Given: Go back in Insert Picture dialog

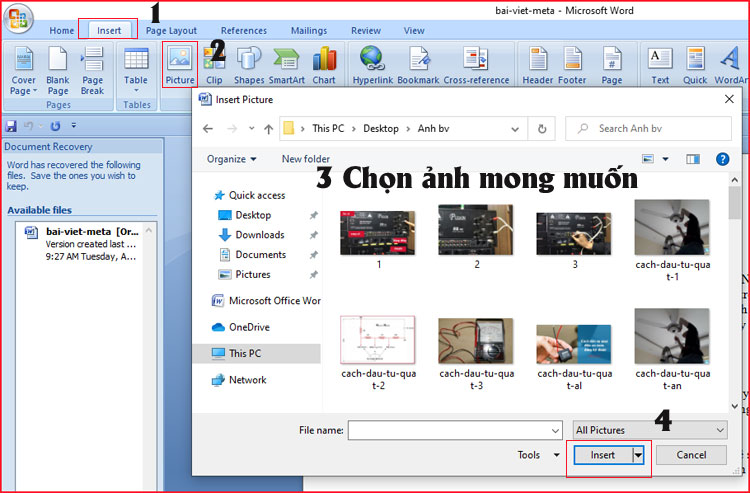Looking at the screenshot, I should click(x=208, y=129).
